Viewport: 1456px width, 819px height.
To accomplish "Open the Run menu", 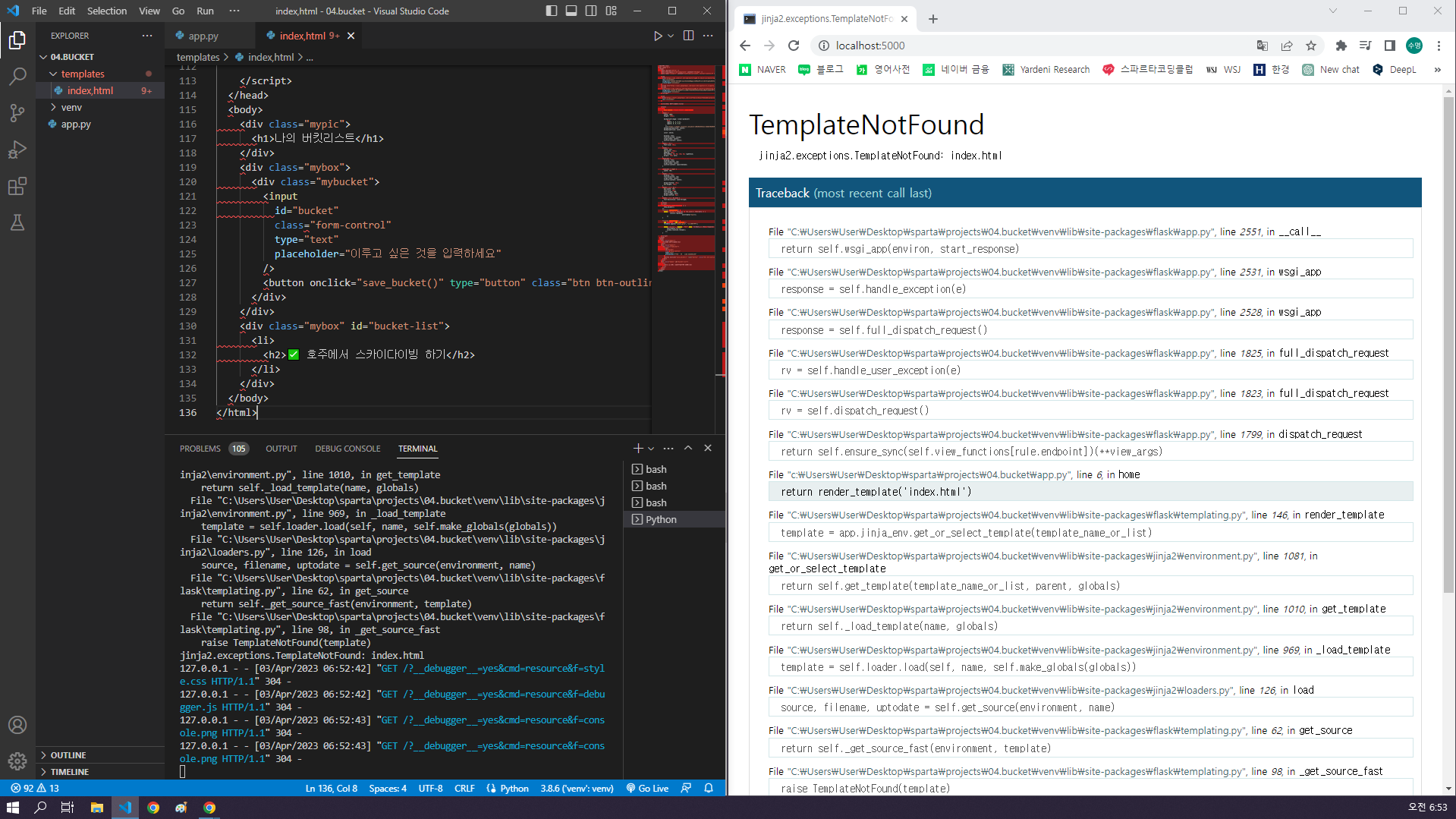I will coord(205,11).
